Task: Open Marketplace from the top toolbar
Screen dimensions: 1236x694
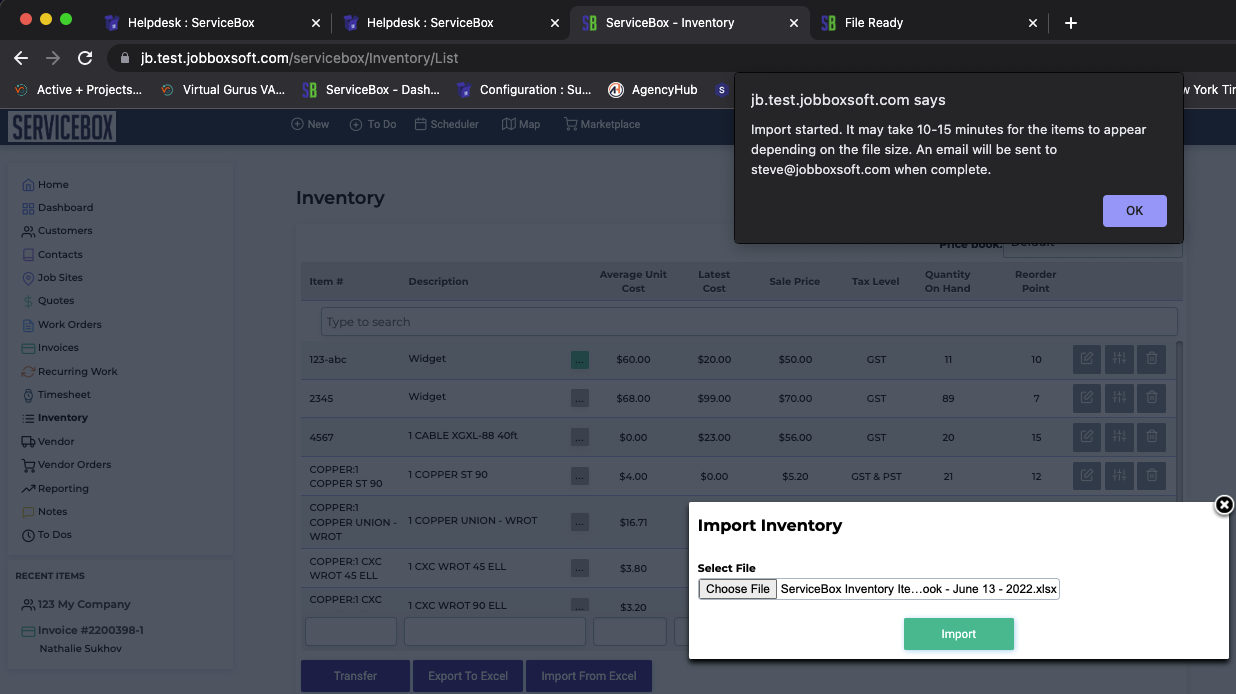Action: point(602,124)
